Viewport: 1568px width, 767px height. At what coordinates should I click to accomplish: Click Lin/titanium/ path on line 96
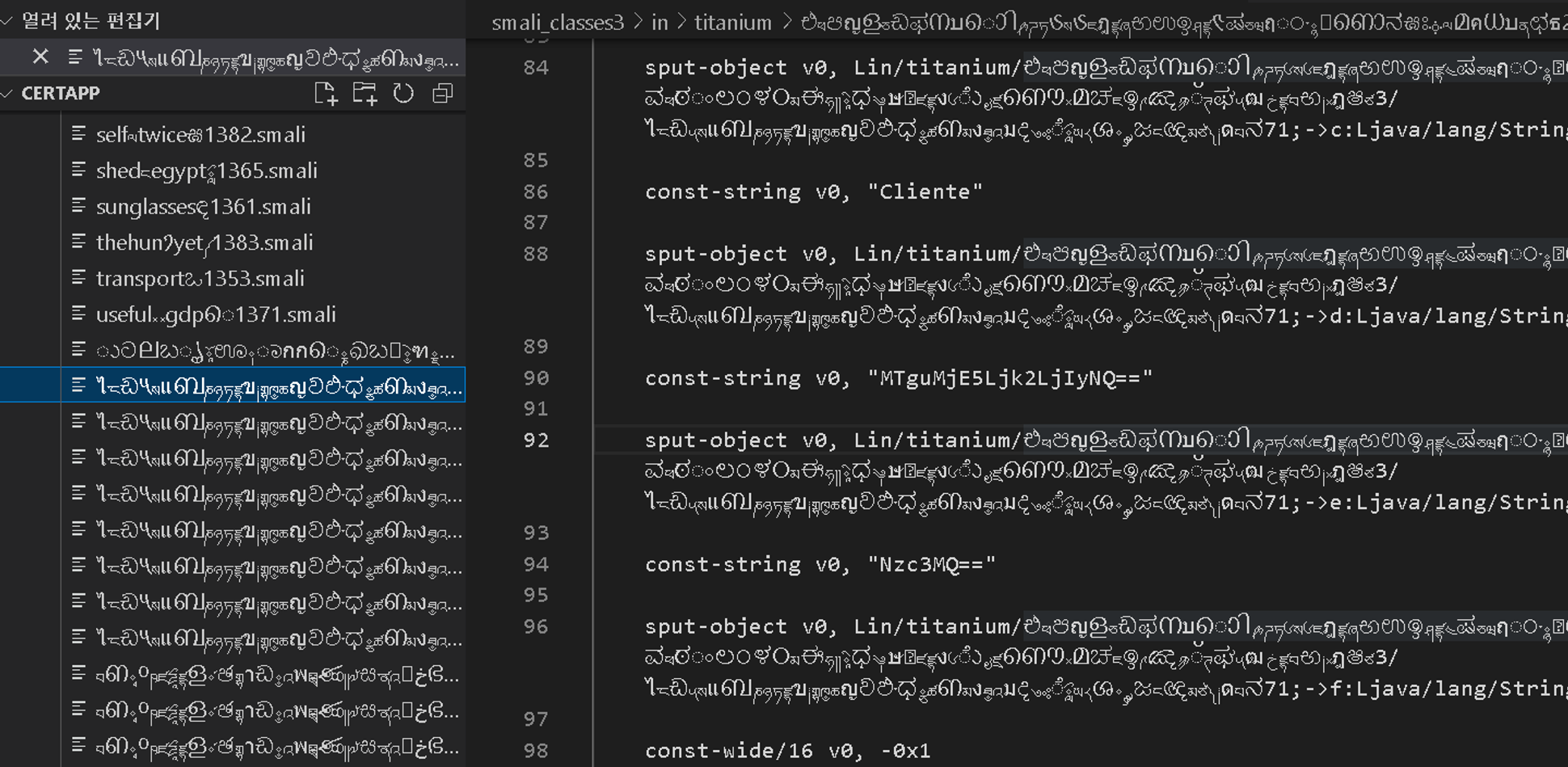pos(938,627)
